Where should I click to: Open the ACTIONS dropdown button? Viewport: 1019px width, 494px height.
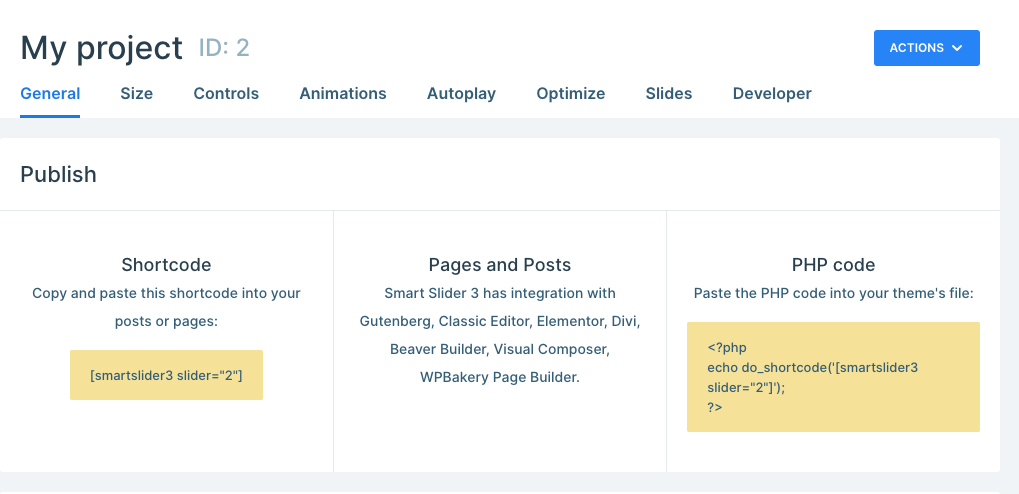coord(927,48)
